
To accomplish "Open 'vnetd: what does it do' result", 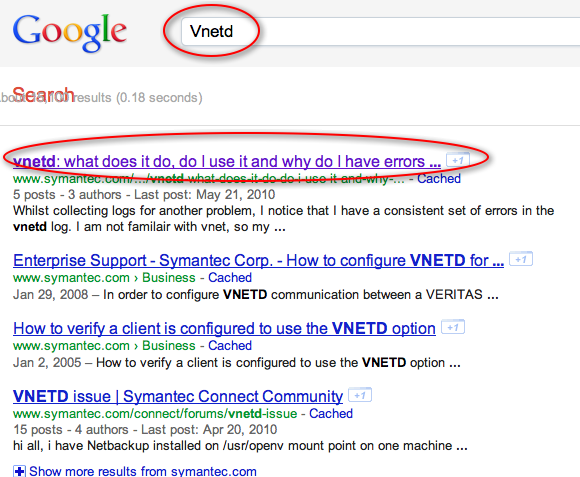I will point(227,162).
